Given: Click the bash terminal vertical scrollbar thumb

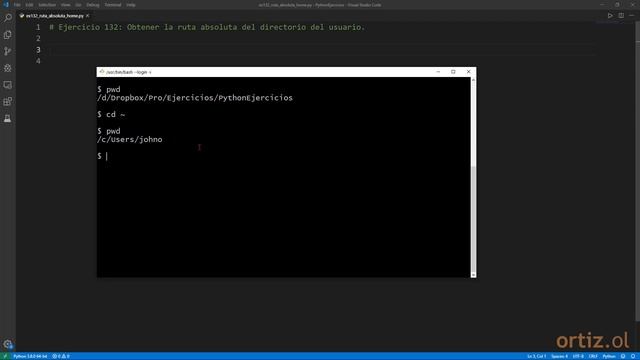Looking at the screenshot, I should pos(473,218).
